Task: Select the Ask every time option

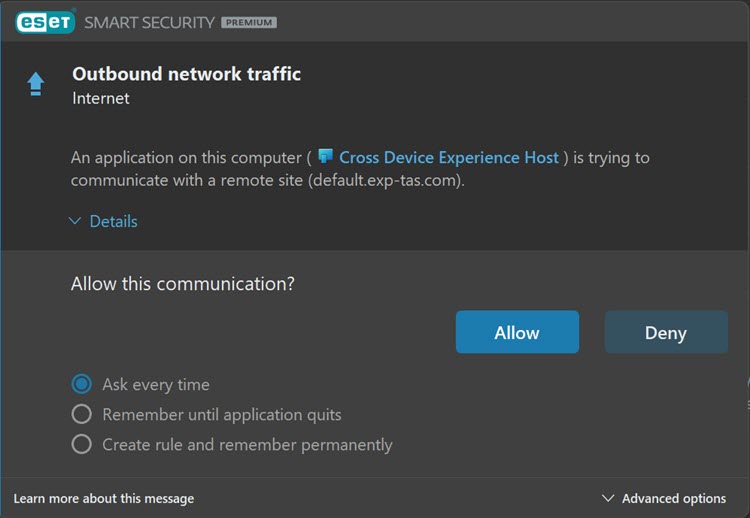Action: 81,384
